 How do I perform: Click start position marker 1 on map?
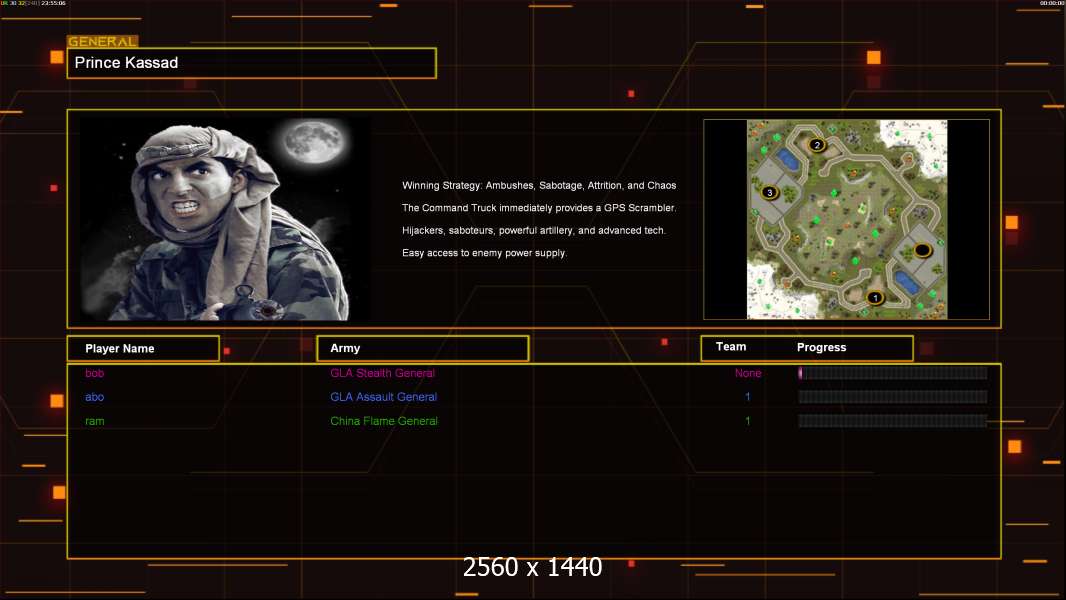[x=875, y=297]
